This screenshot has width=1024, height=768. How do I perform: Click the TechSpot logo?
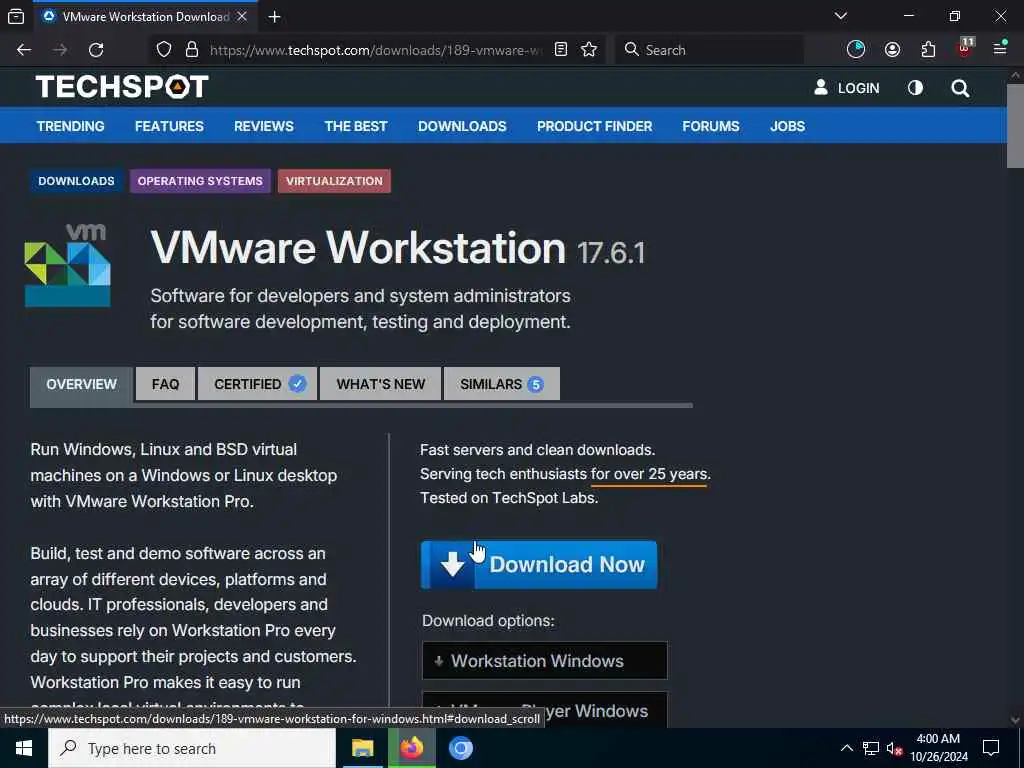tap(122, 86)
